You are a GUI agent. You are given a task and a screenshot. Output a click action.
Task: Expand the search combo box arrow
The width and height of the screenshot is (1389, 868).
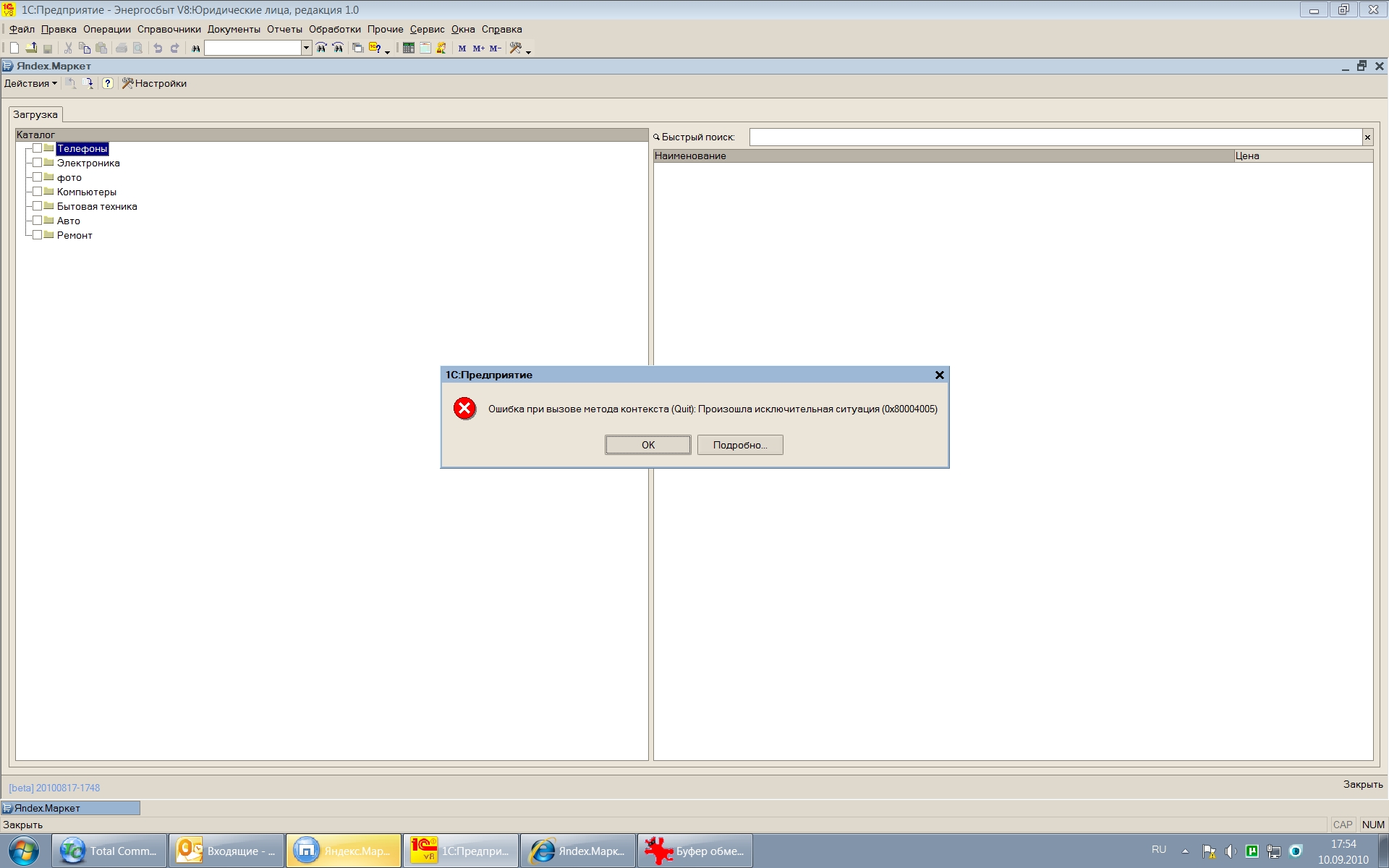pyautogui.click(x=306, y=48)
